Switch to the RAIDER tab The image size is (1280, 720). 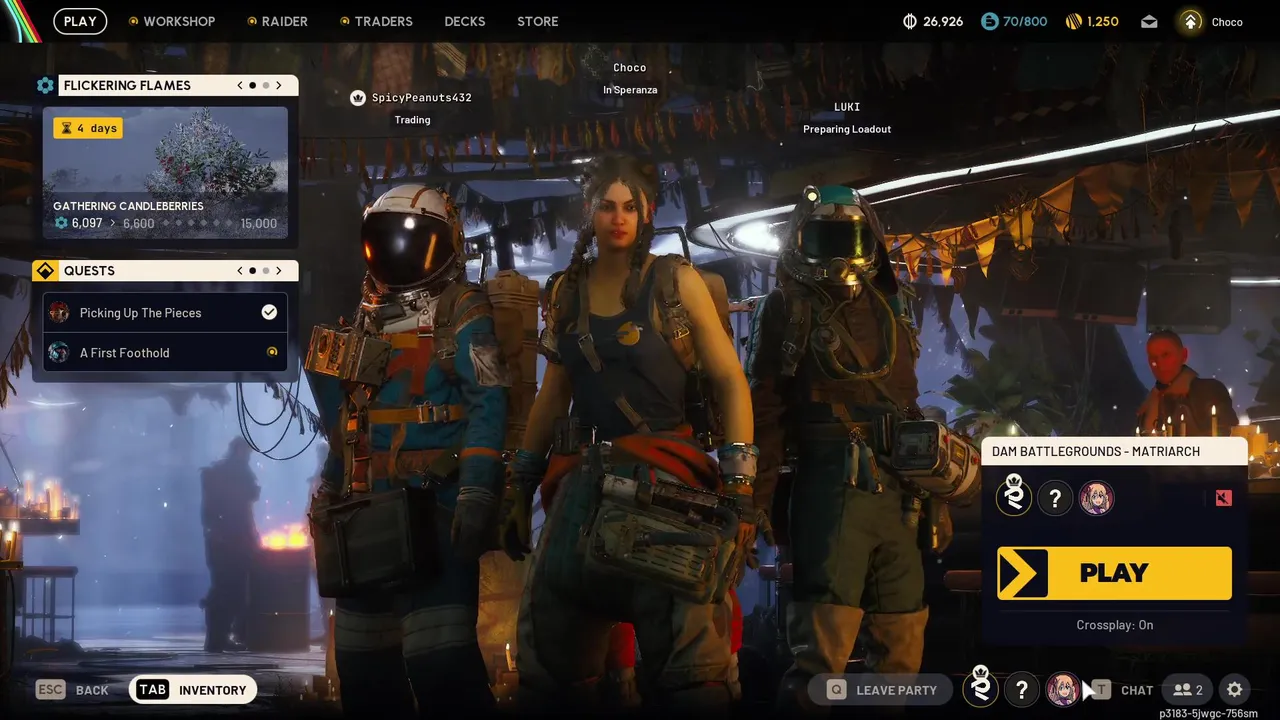point(277,21)
